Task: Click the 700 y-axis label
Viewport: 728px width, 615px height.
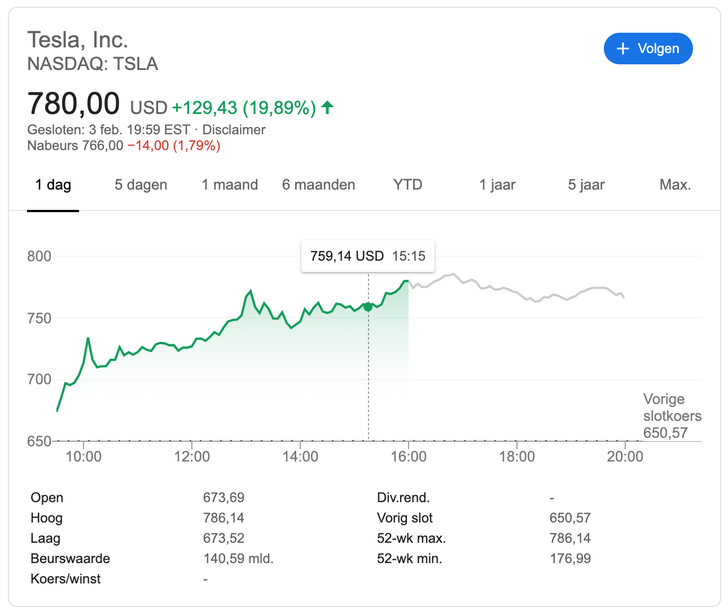Action: 39,379
